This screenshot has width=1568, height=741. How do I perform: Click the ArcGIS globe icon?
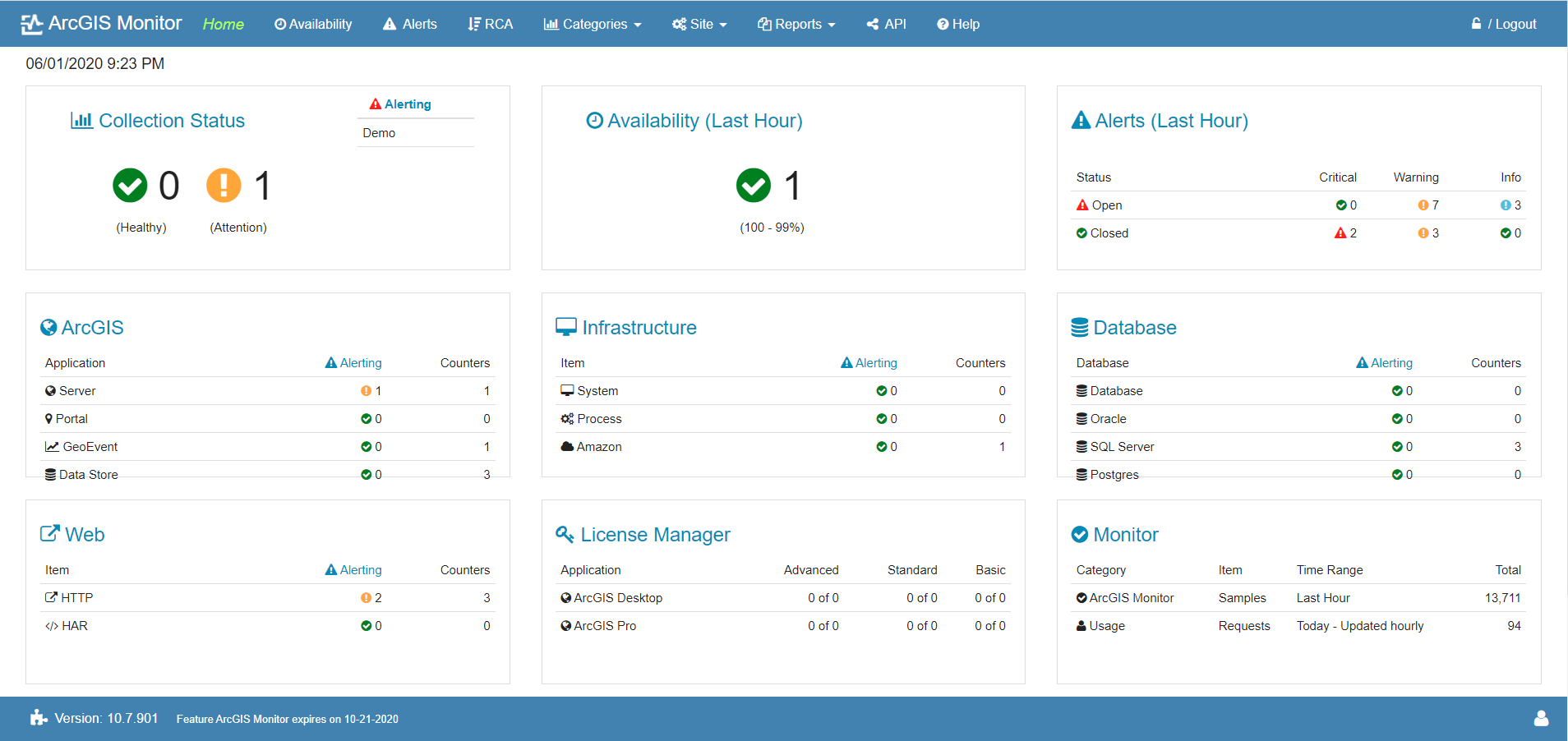point(48,328)
